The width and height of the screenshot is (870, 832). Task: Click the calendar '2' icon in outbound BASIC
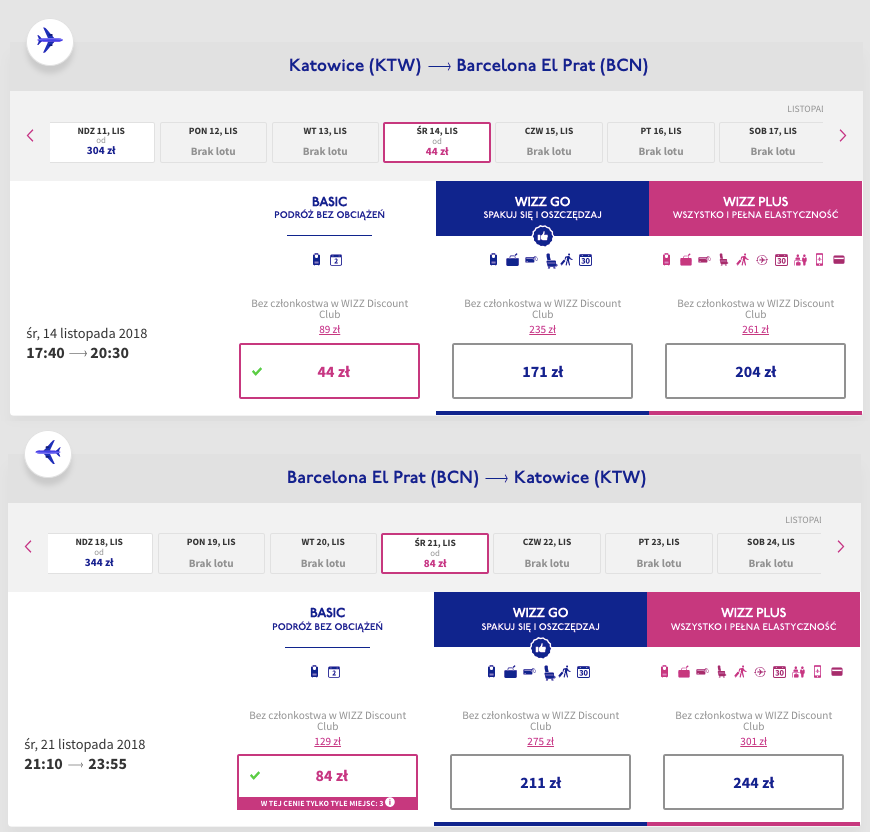coord(336,260)
